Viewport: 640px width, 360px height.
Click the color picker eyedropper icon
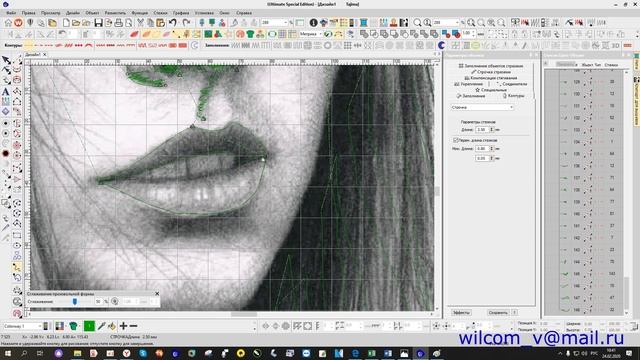(102, 326)
